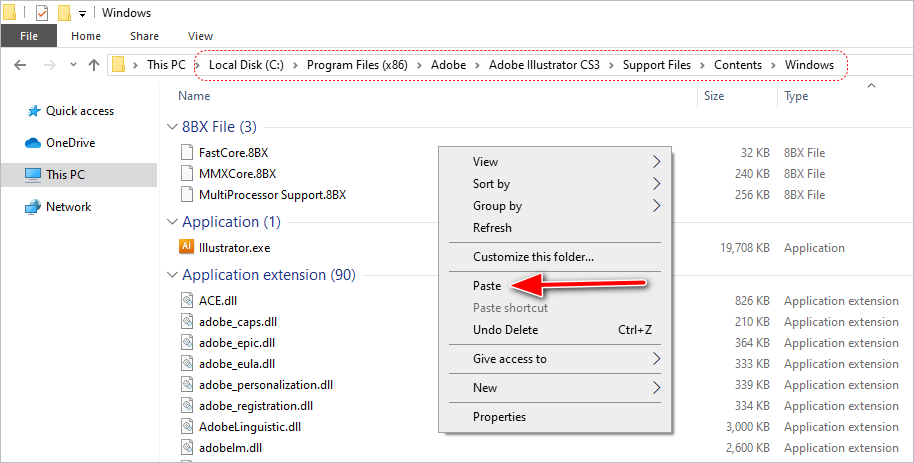
Task: Click the Back navigation arrow
Action: pyautogui.click(x=21, y=65)
